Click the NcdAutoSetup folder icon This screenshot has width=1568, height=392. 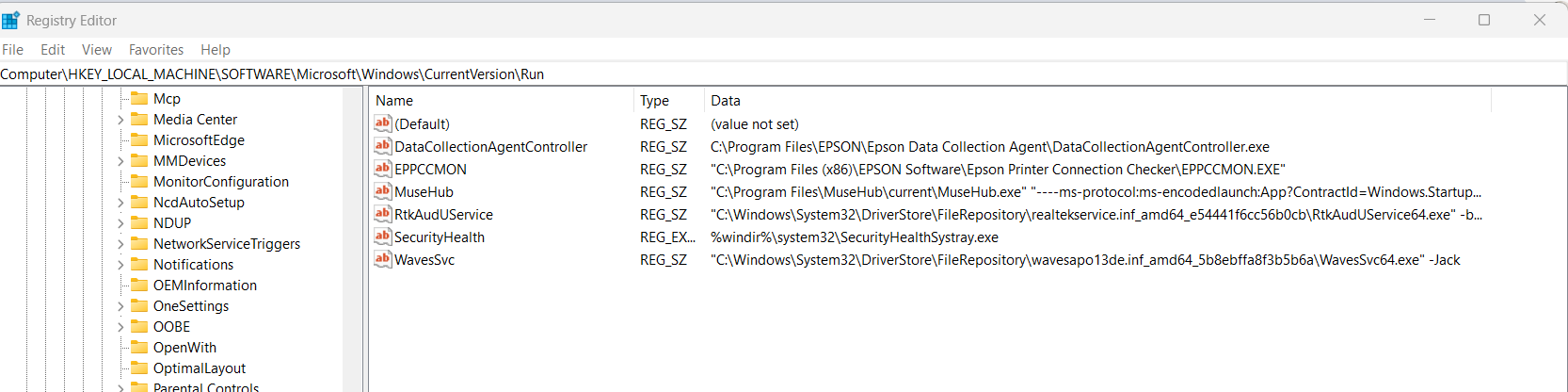(x=139, y=202)
